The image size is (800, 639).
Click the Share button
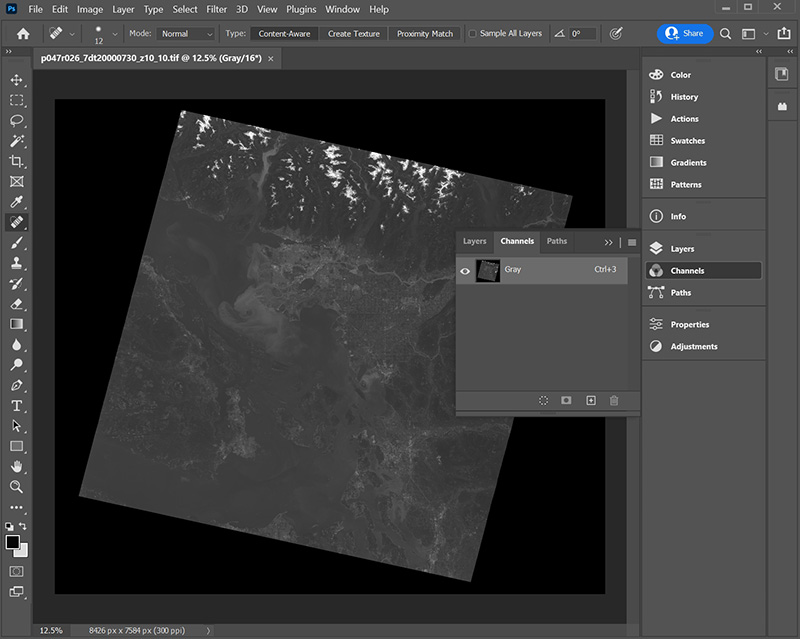point(685,33)
